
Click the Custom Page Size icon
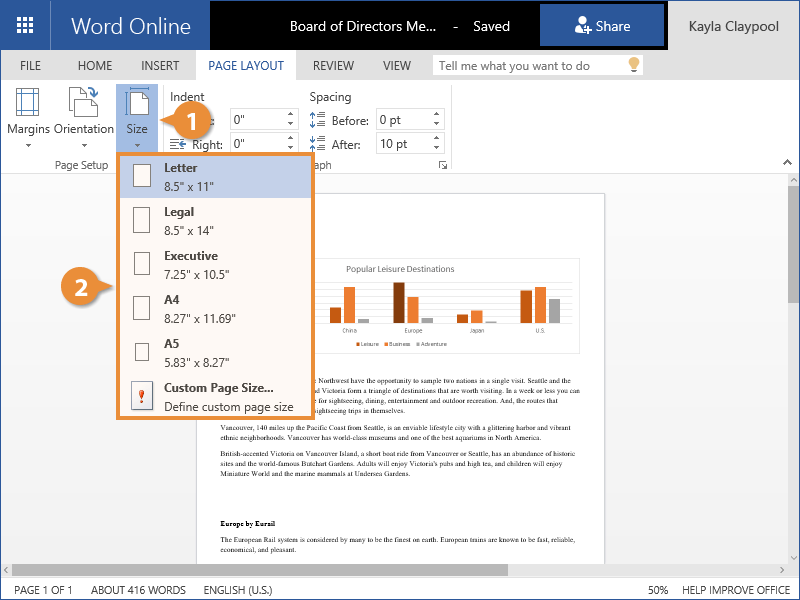[142, 397]
